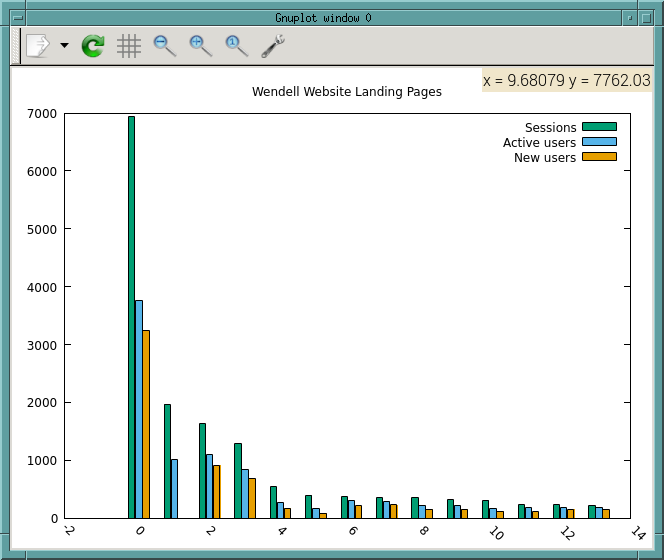Toggle Sessions series via legend label

[550, 127]
